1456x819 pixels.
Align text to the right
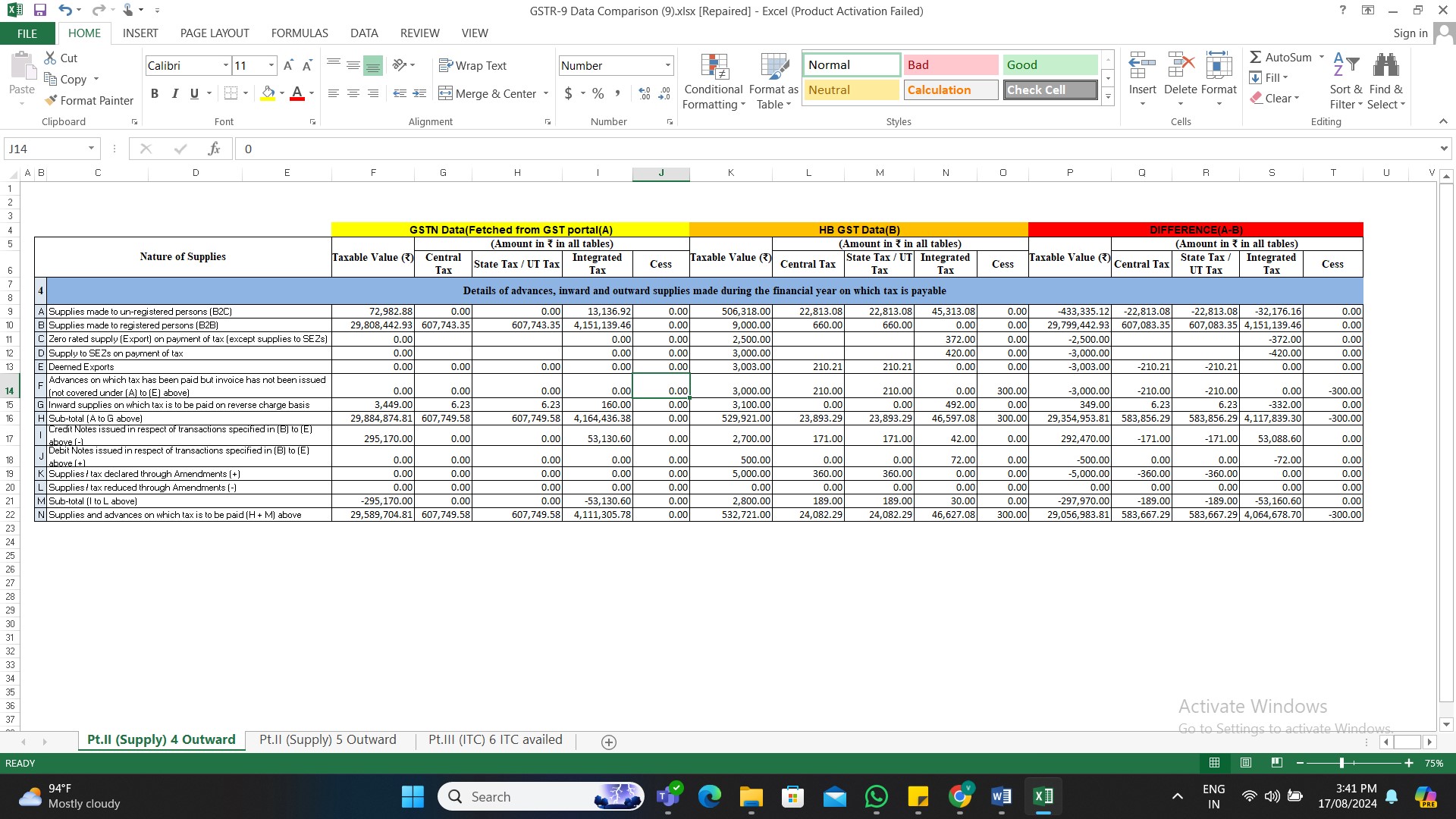(x=373, y=93)
